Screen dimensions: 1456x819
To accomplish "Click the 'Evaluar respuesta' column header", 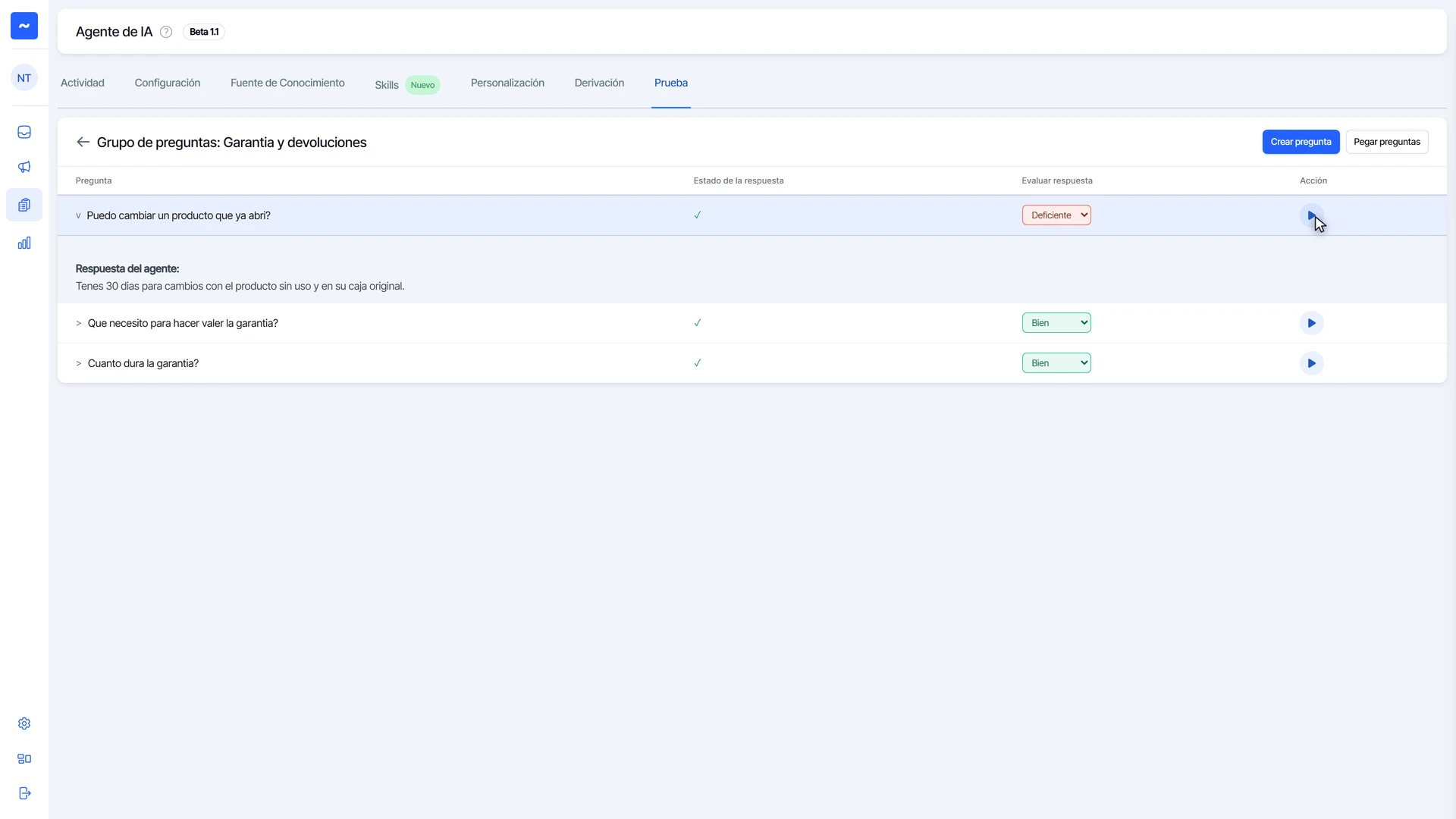I will [x=1057, y=181].
